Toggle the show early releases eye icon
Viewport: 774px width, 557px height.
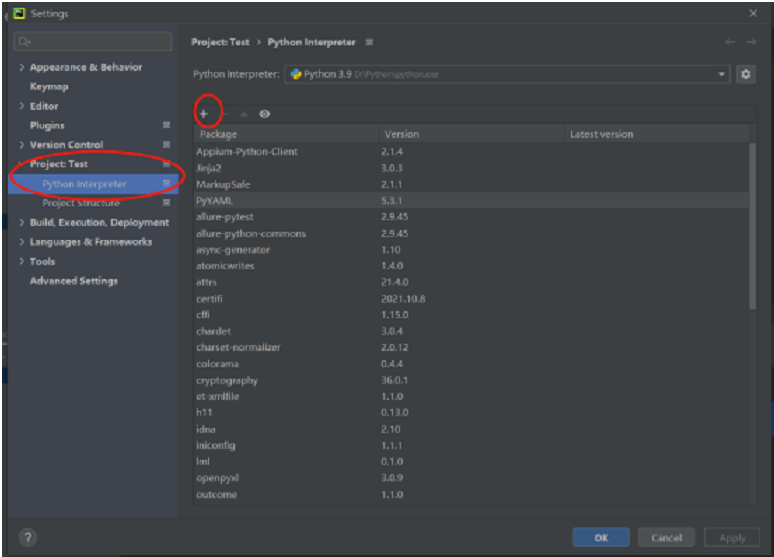point(265,114)
